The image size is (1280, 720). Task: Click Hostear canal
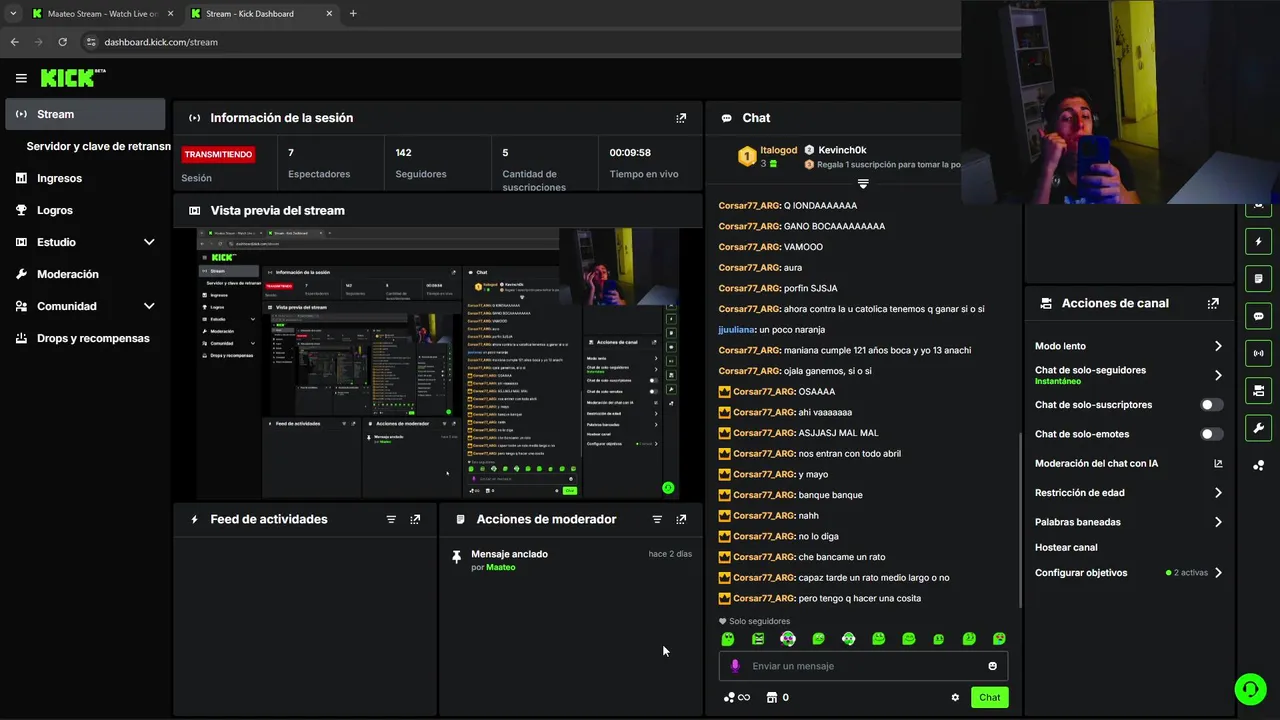pos(1066,548)
